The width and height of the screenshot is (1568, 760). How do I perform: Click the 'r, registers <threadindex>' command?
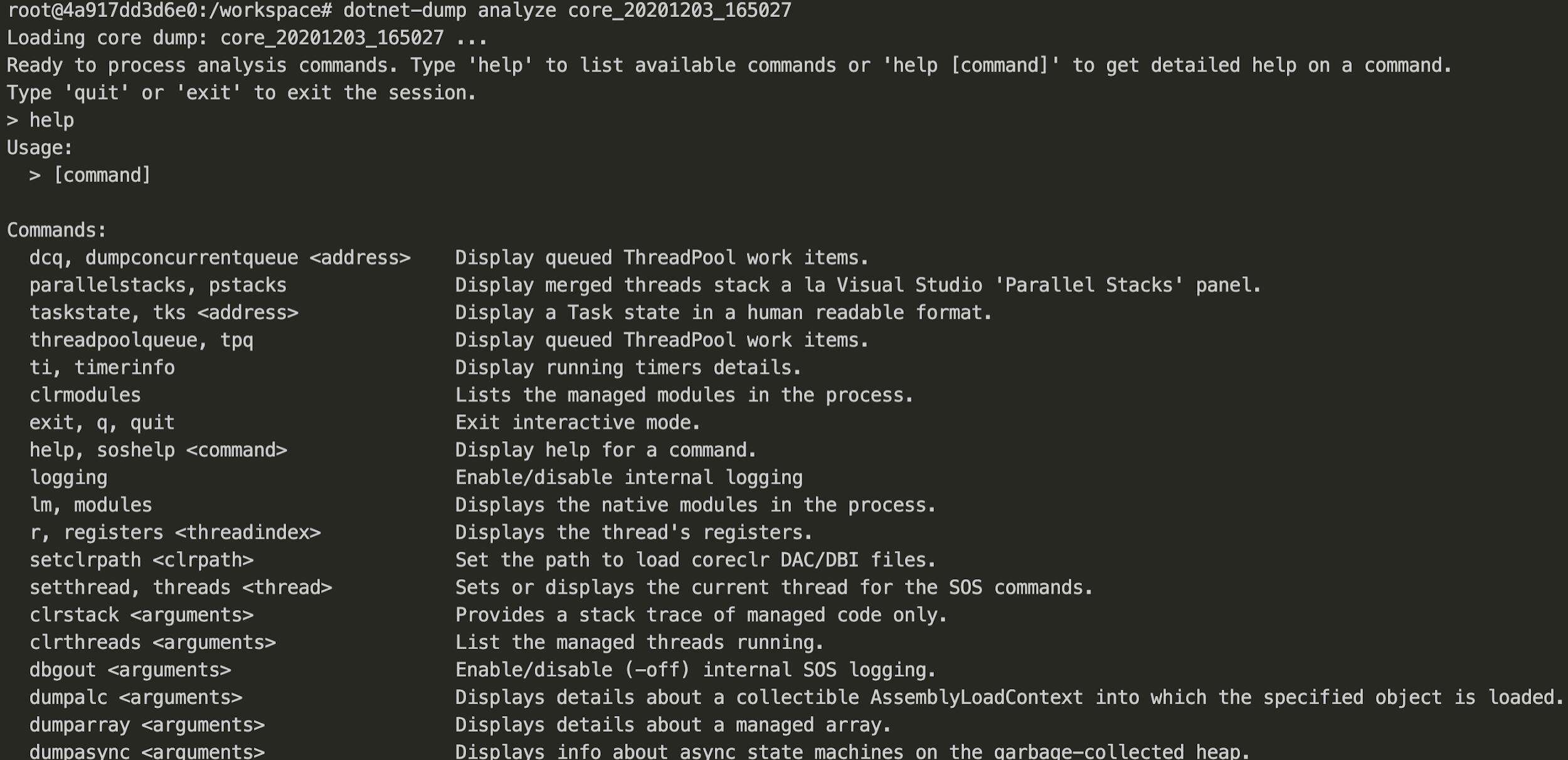coord(176,533)
